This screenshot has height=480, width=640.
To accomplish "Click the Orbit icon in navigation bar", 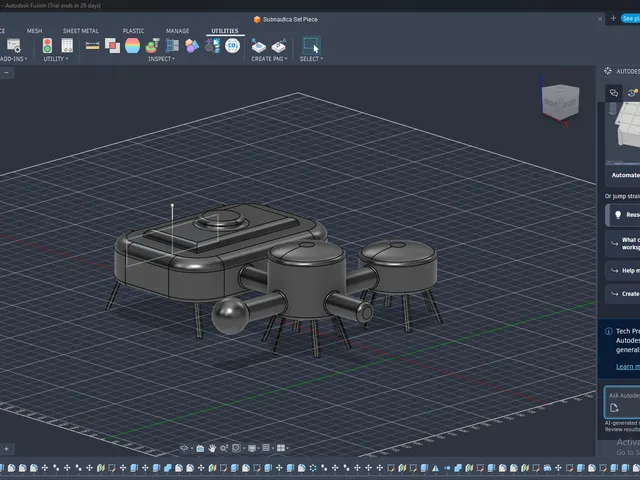I will (x=184, y=448).
